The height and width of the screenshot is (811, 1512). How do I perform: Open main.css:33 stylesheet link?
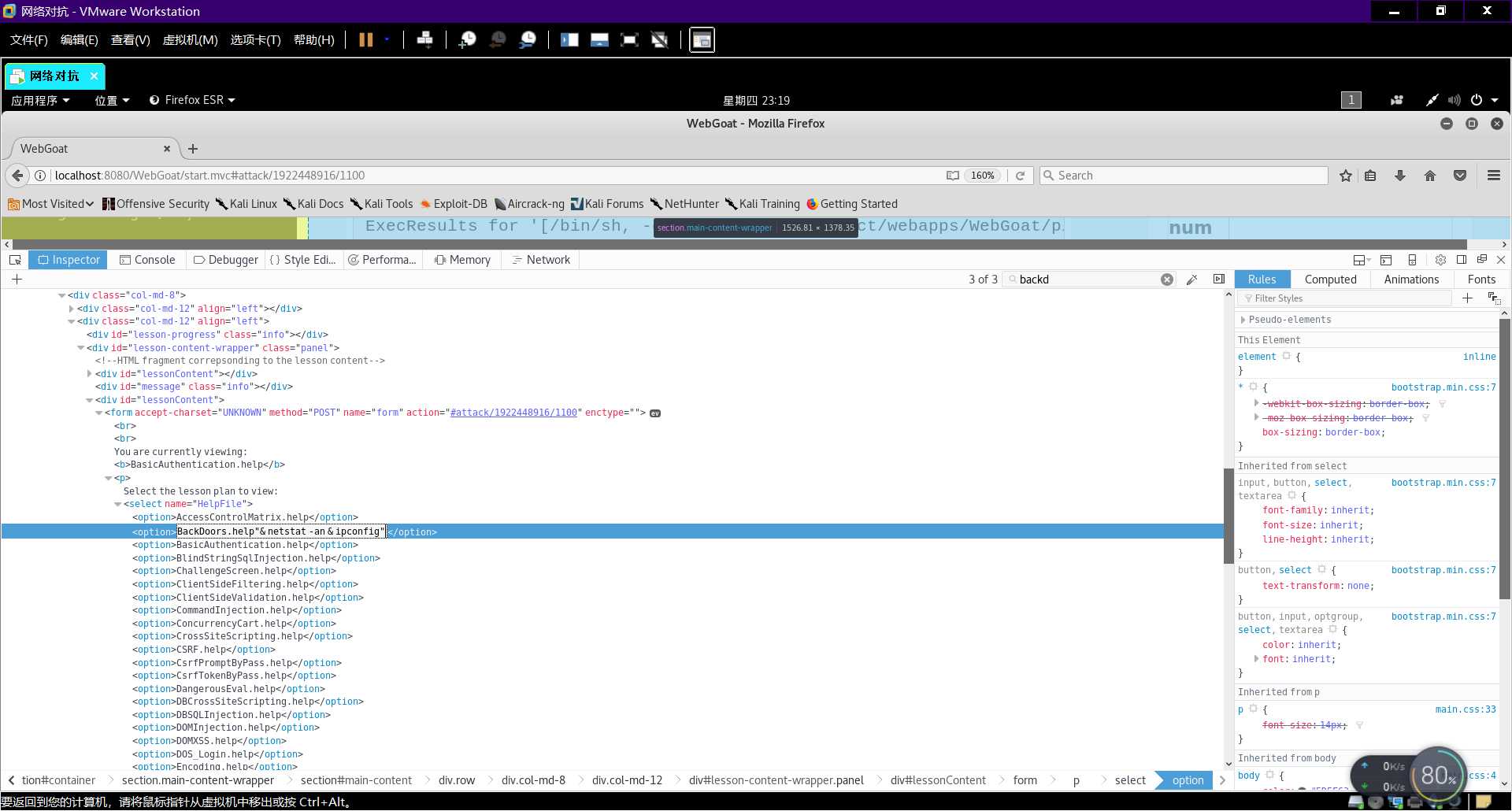point(1466,709)
